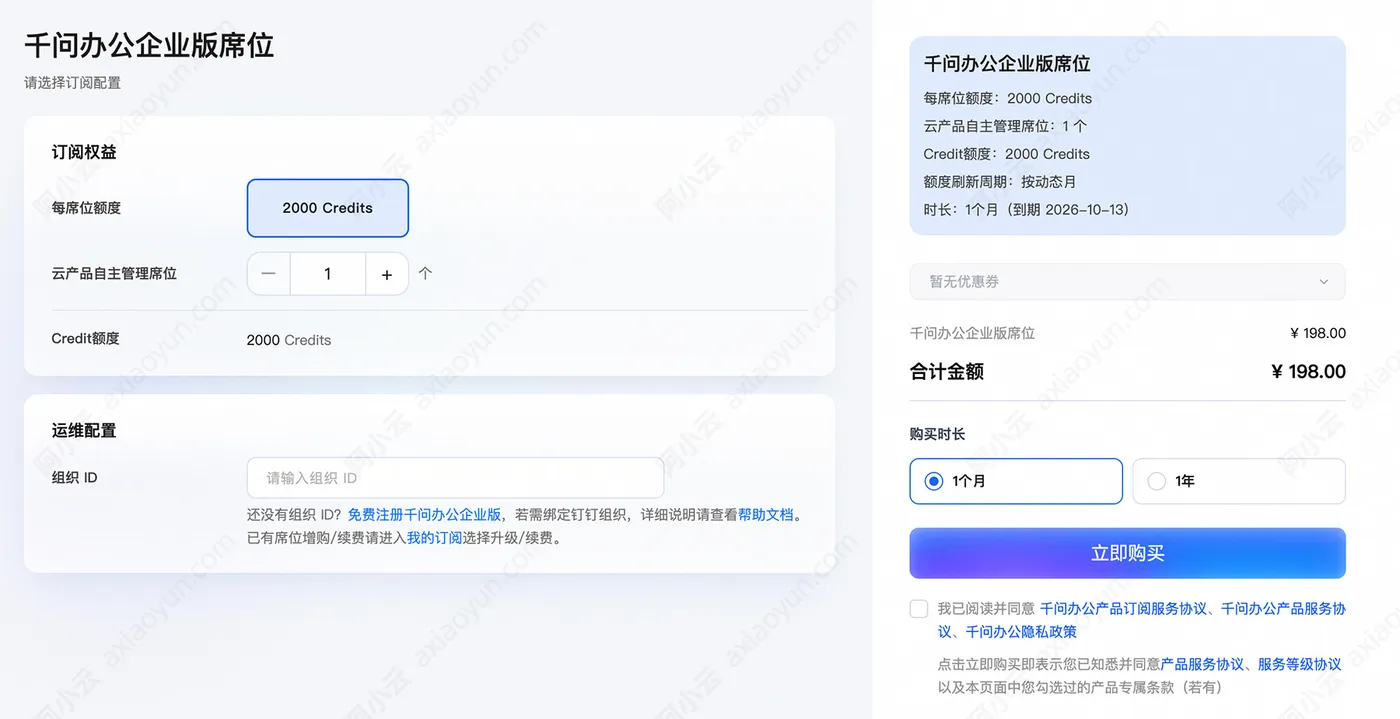This screenshot has width=1400, height=719.
Task: Select the 1个月 purchase duration
Action: [x=1016, y=481]
